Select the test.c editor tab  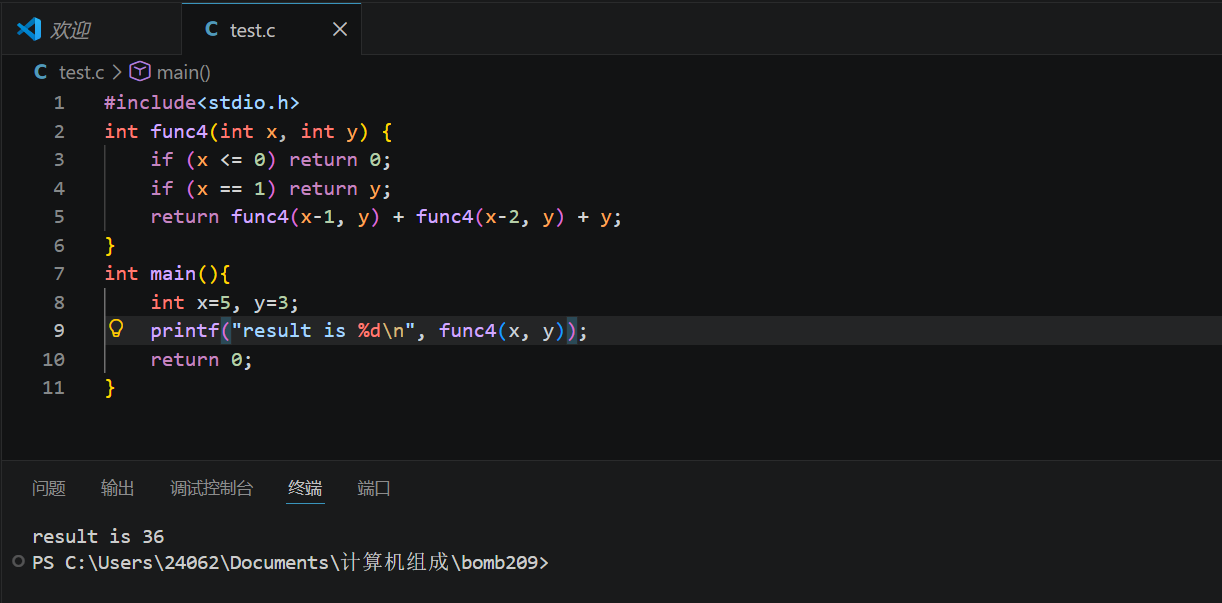coord(271,28)
